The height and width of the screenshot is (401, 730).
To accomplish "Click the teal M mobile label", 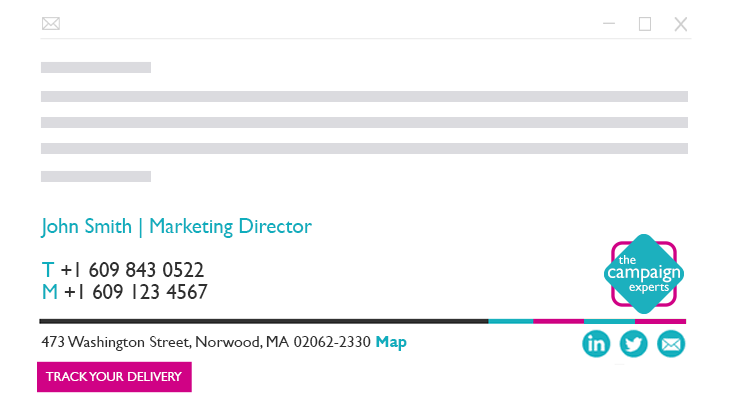I will coord(50,292).
